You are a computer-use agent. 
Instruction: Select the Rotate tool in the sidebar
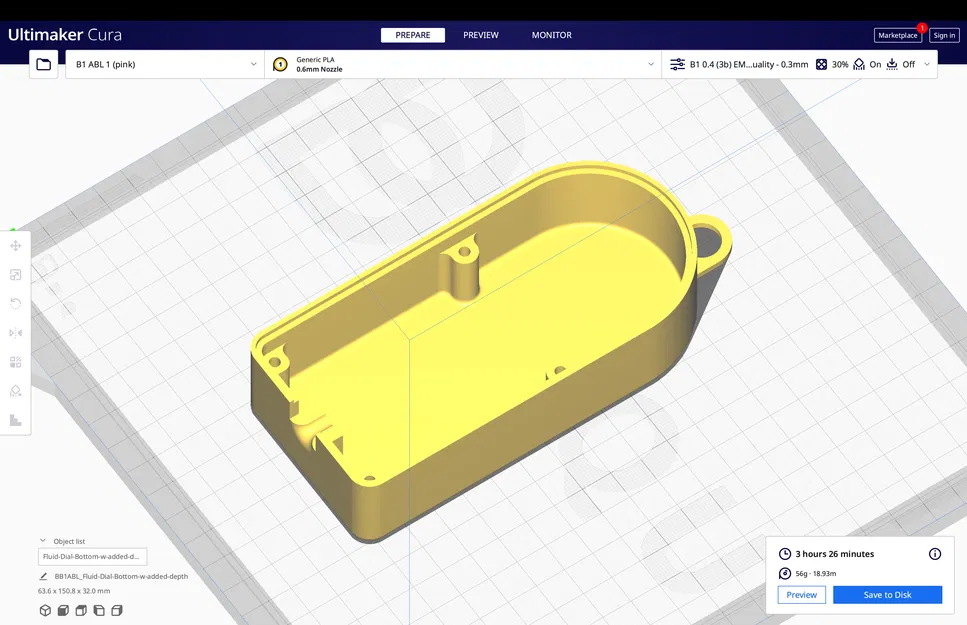pos(15,304)
